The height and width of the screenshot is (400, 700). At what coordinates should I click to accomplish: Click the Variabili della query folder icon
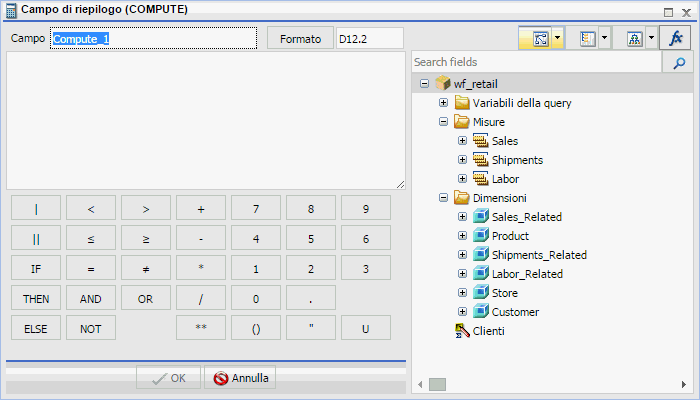462,103
